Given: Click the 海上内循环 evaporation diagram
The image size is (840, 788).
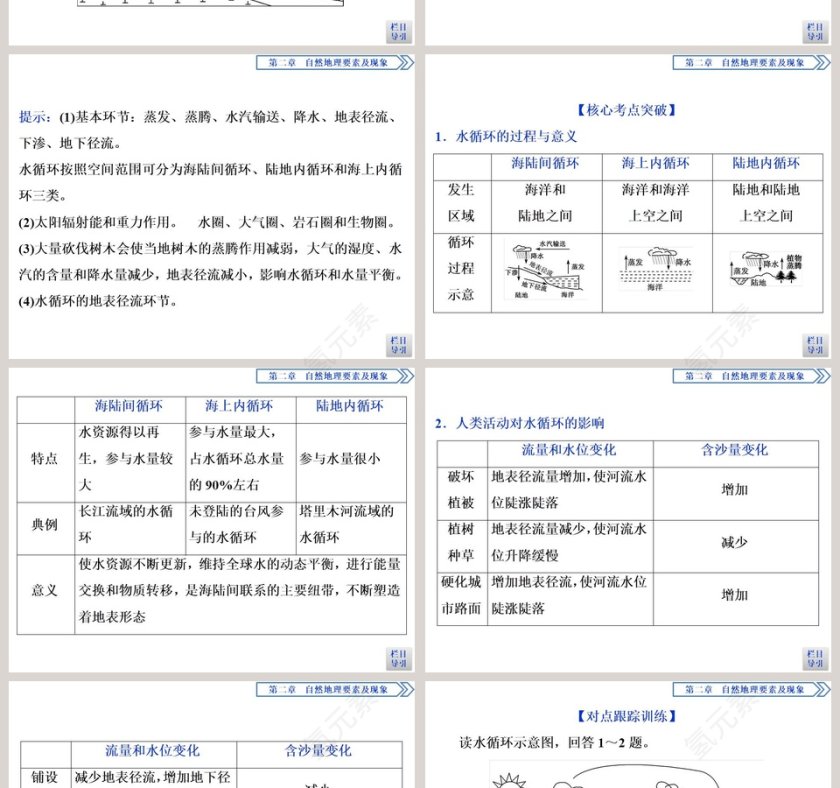Looking at the screenshot, I should pos(657,270).
